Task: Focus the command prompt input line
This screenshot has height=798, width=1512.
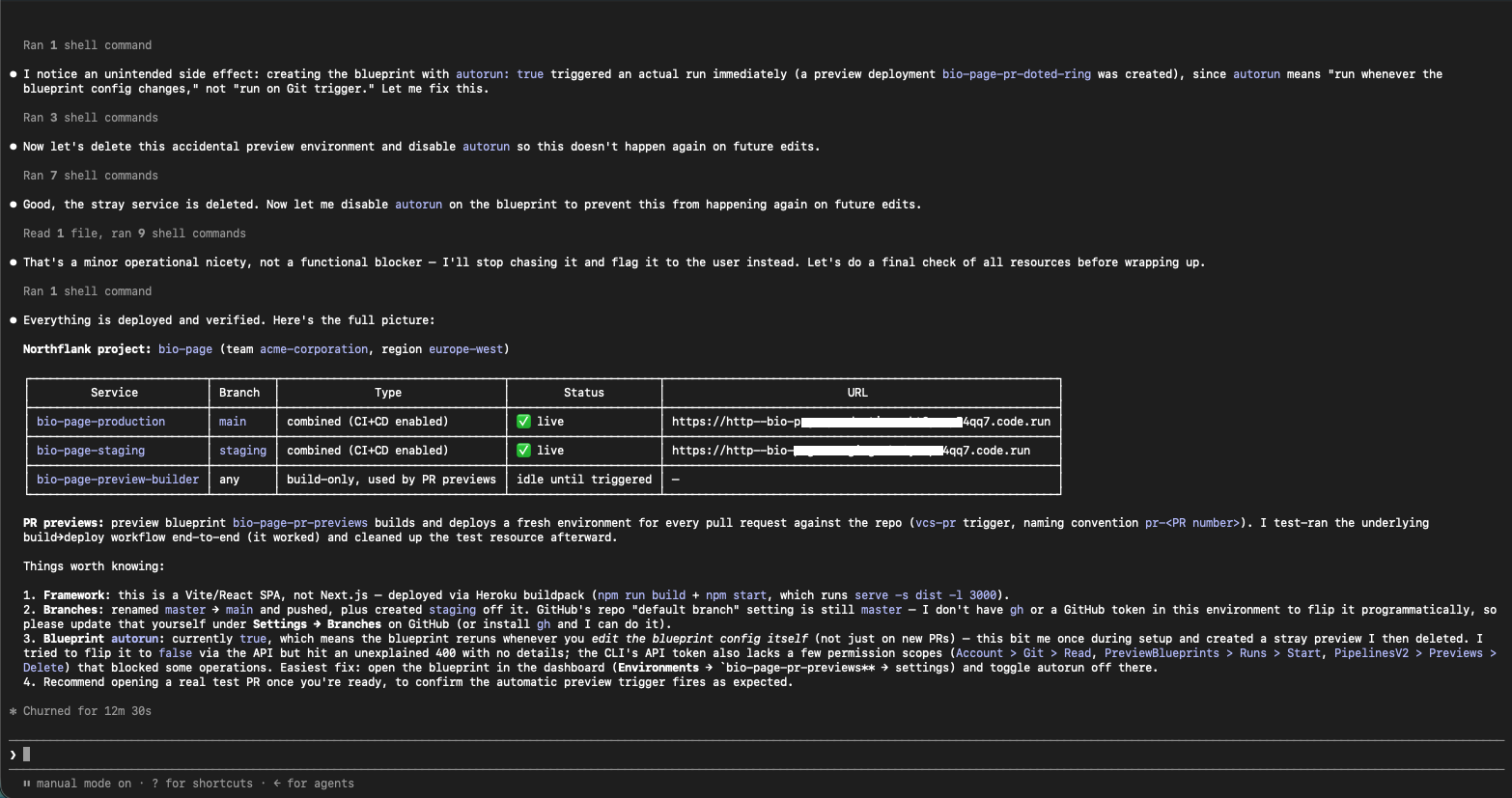Action: point(756,755)
